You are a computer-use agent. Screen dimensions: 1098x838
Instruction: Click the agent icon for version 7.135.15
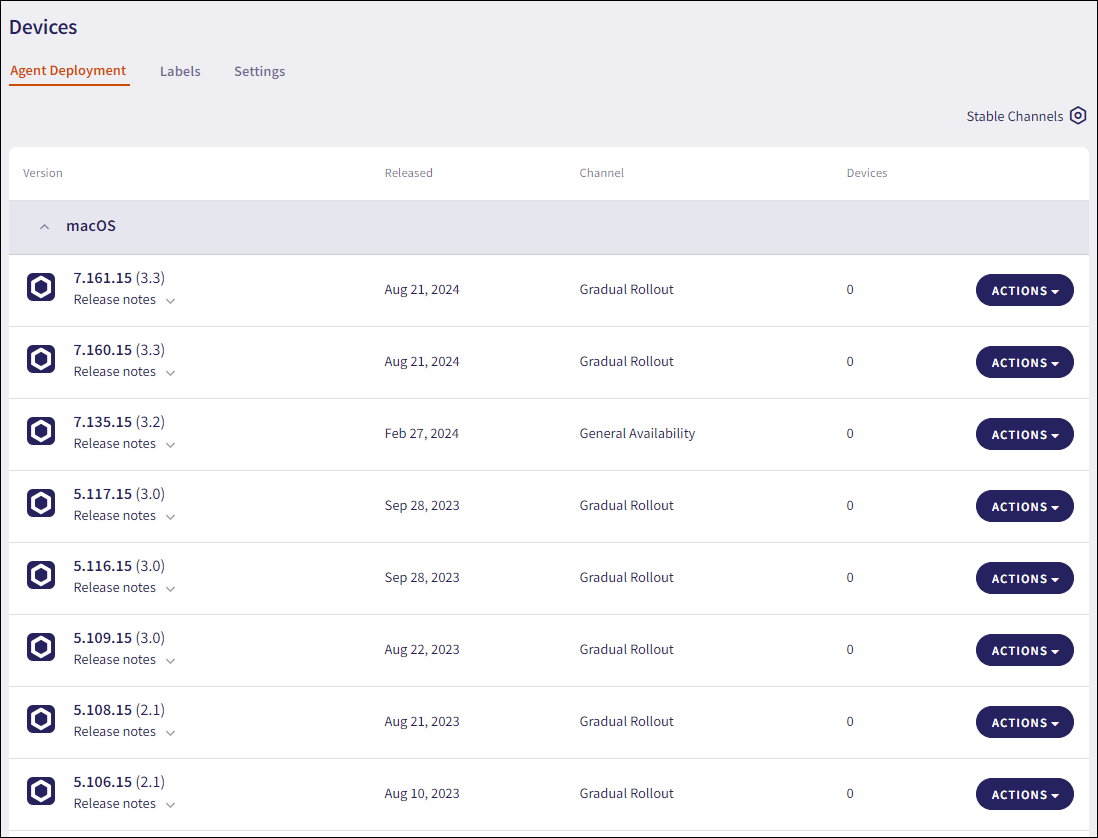click(41, 432)
